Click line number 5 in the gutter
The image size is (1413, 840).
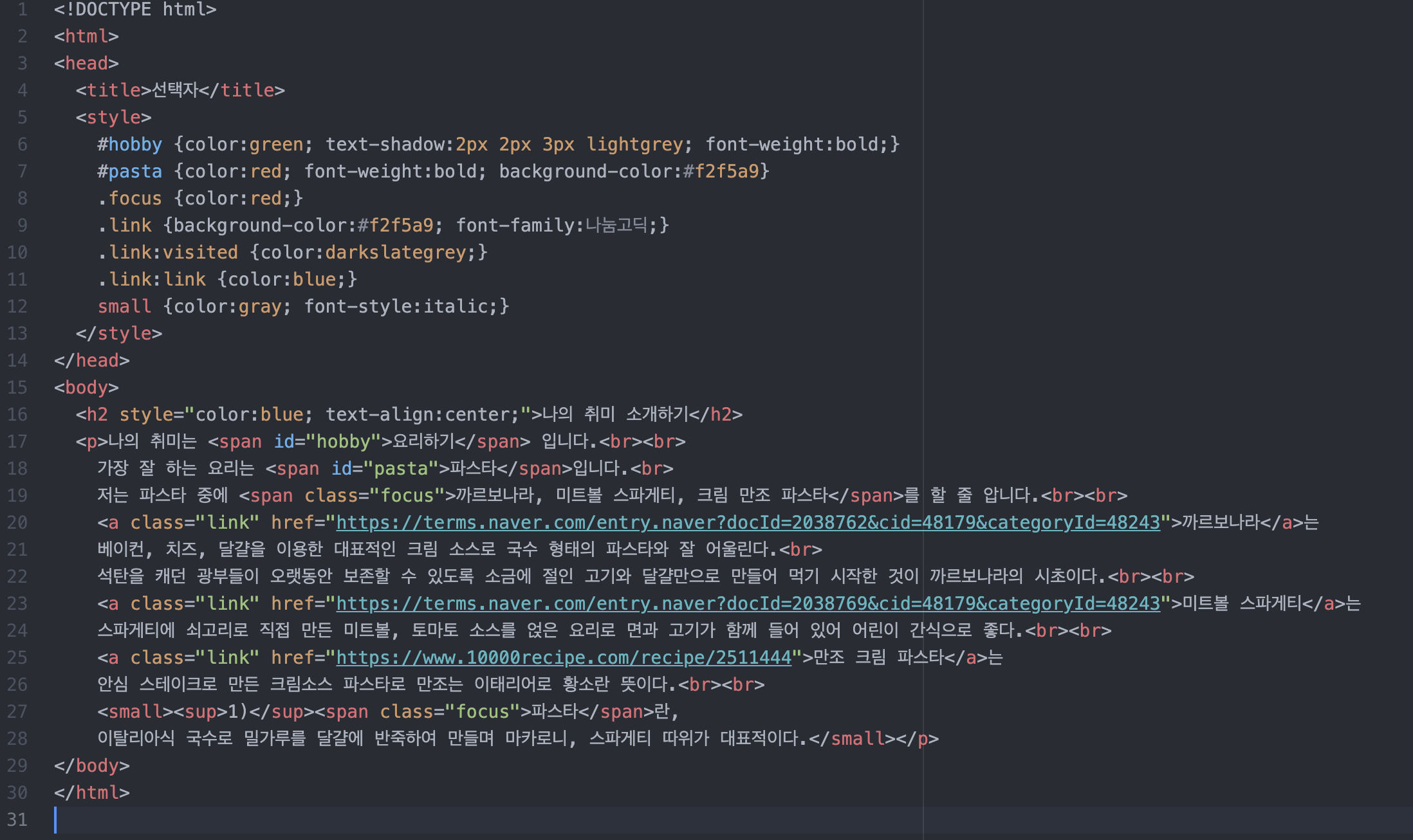pyautogui.click(x=22, y=117)
